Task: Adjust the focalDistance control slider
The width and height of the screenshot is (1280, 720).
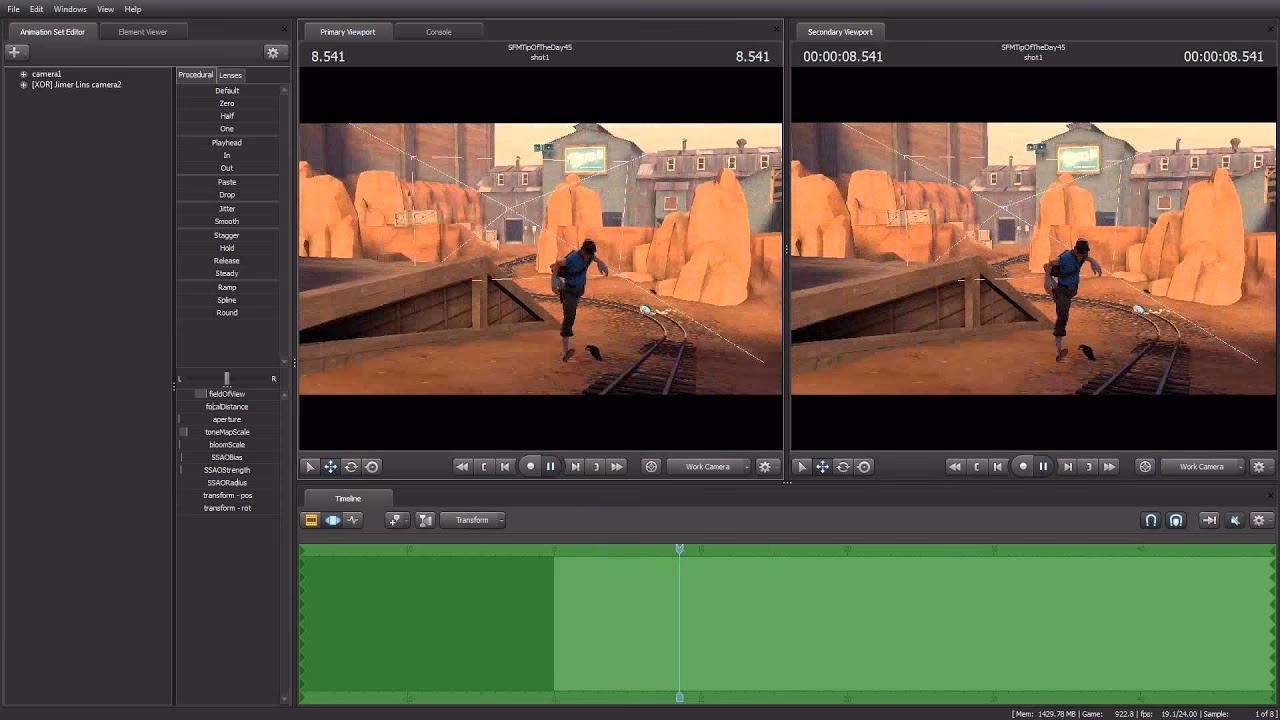Action: [227, 407]
